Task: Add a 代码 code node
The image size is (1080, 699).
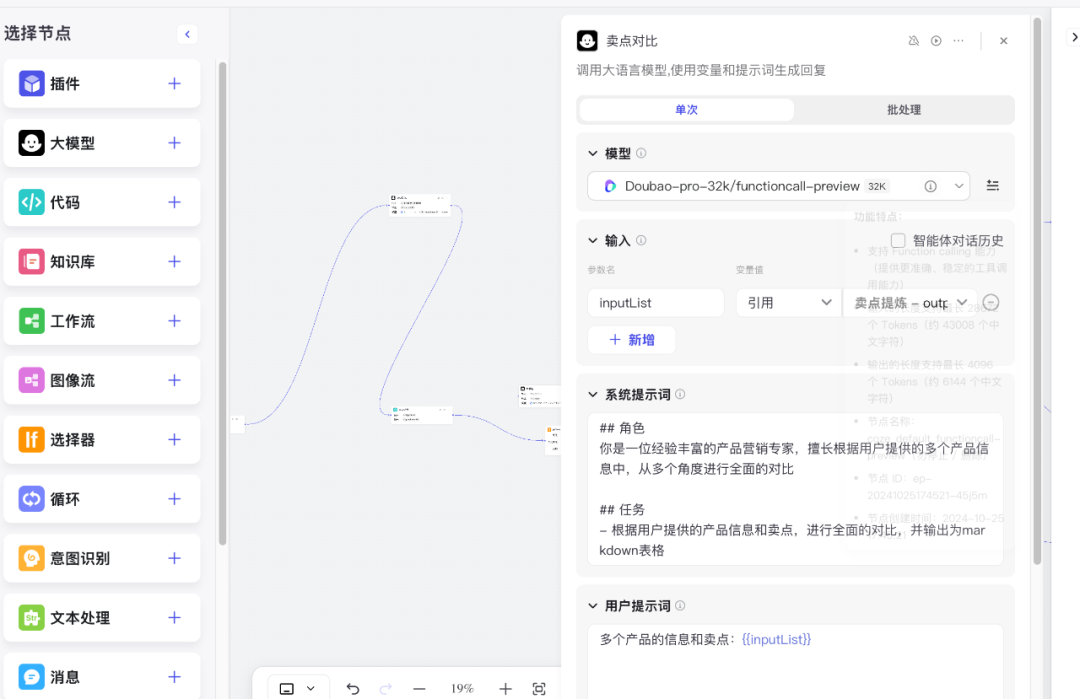Action: [x=174, y=202]
